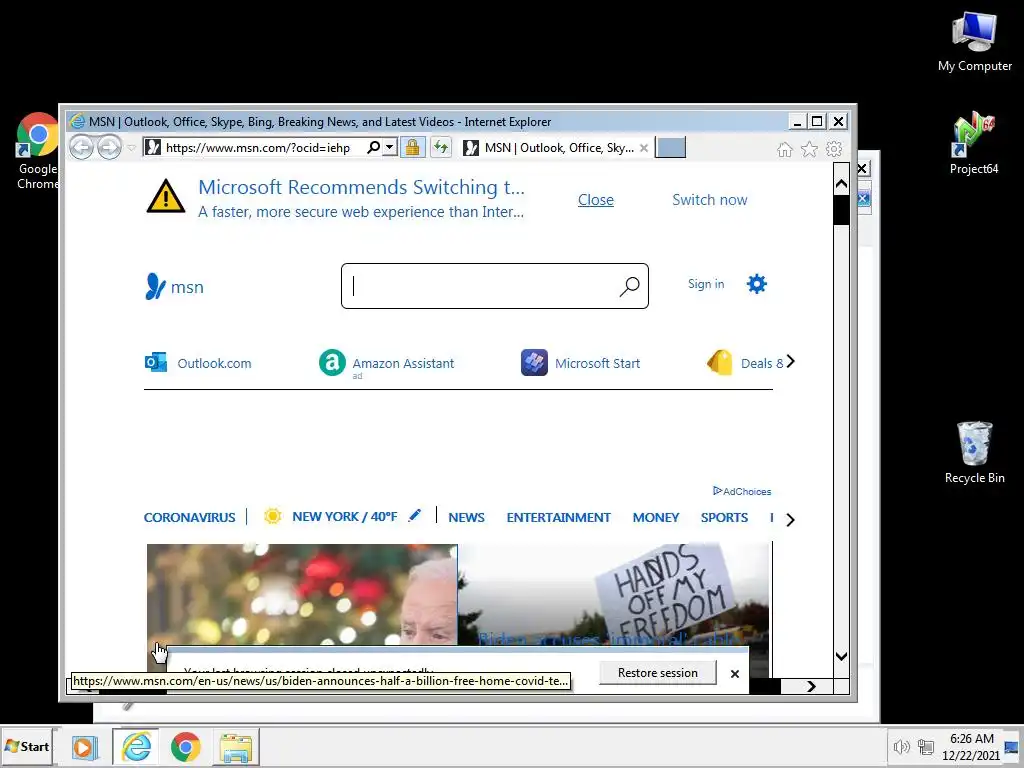
Task: Click the Home icon in IE toolbar
Action: point(785,150)
